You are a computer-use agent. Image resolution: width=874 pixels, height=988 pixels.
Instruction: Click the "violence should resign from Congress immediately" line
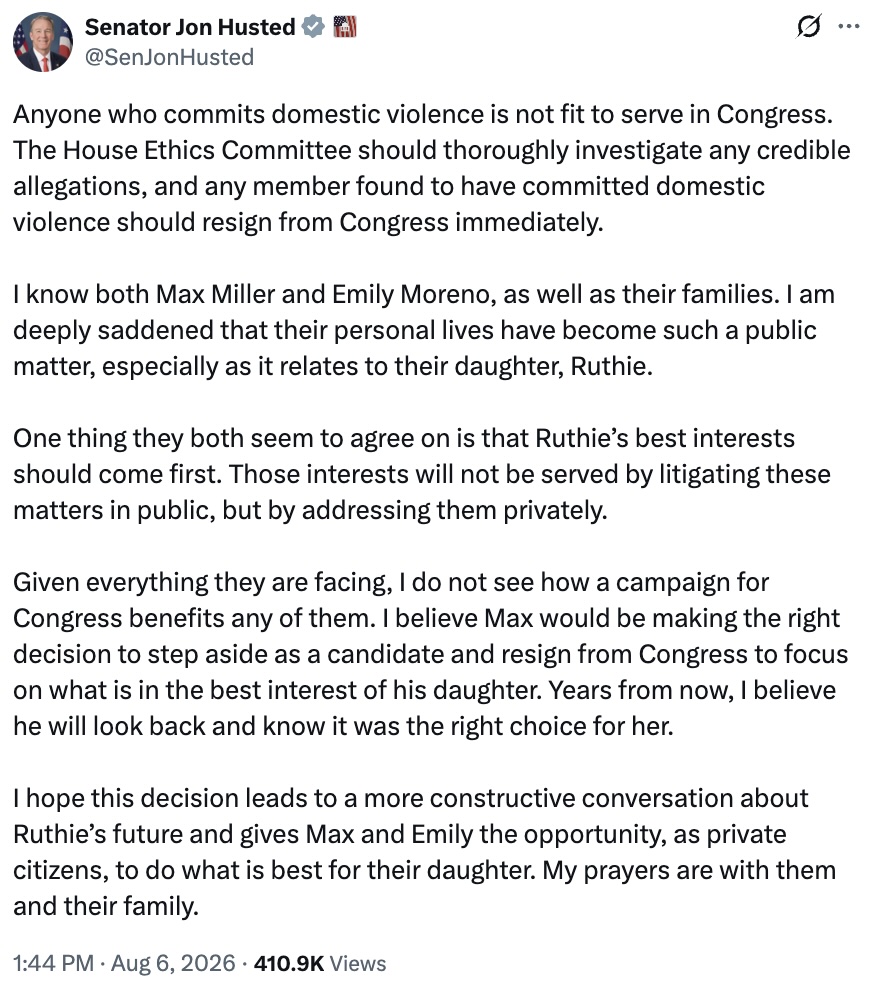[308, 222]
